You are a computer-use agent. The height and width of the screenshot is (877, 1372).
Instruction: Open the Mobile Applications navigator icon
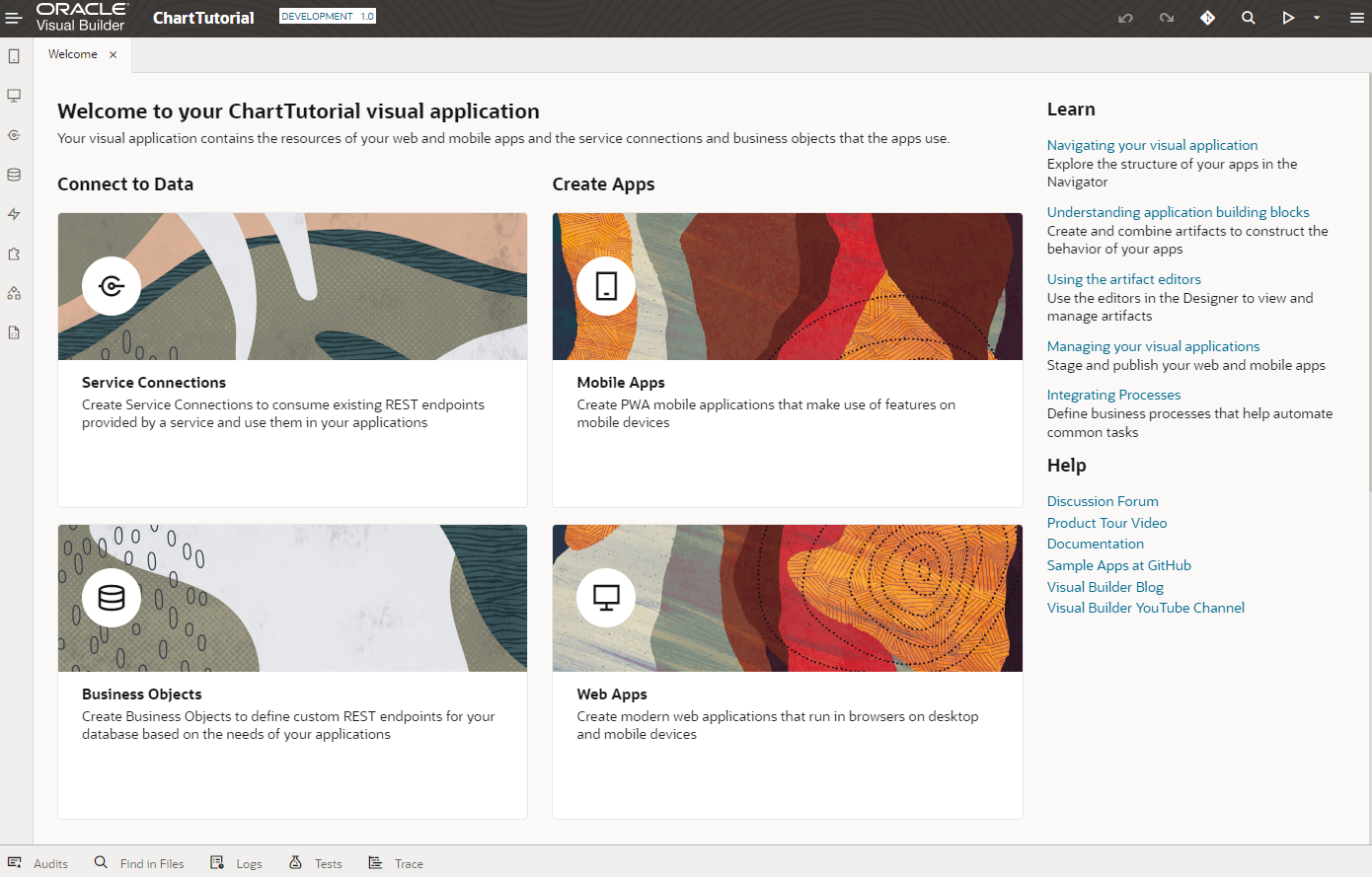click(x=14, y=56)
